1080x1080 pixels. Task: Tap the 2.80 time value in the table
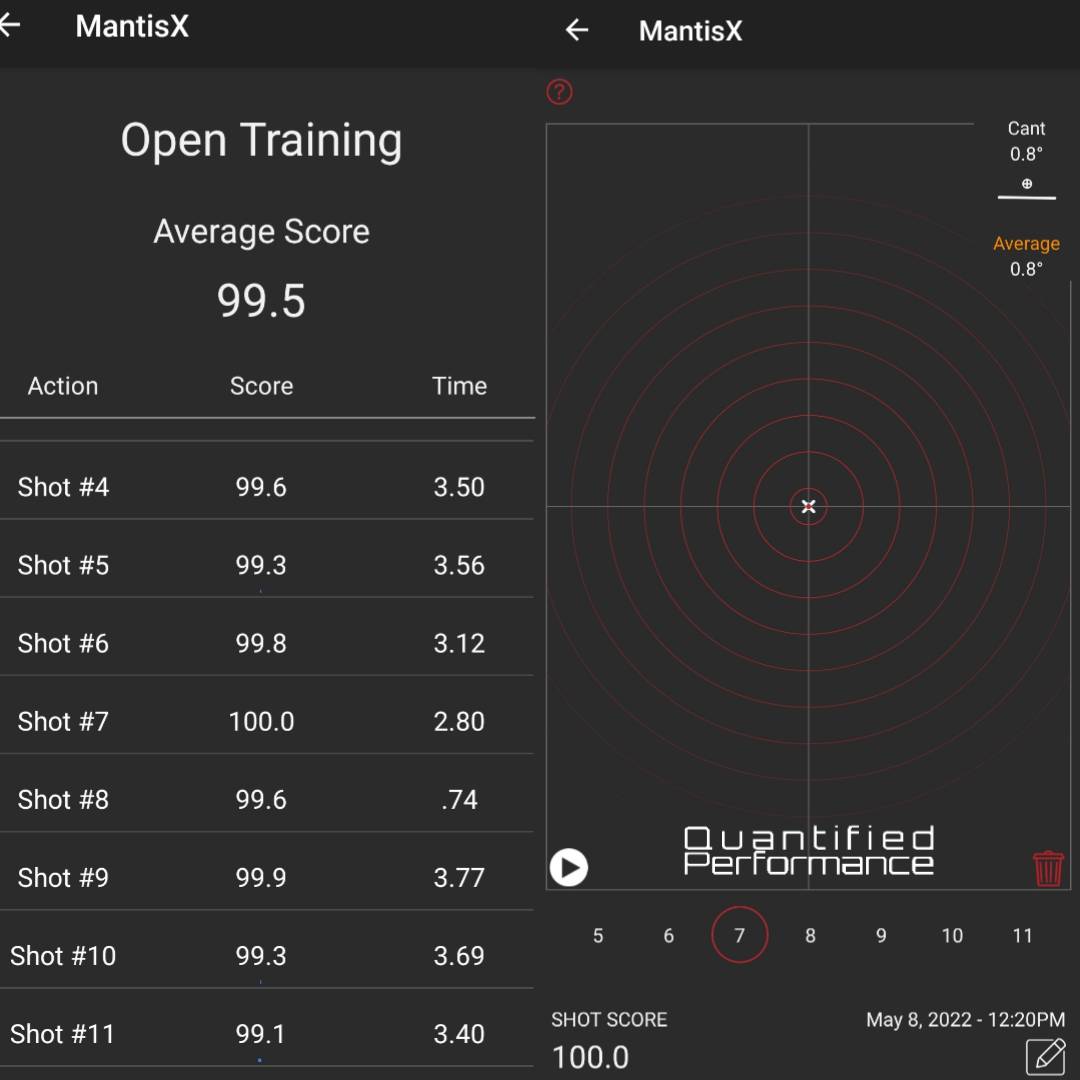coord(459,721)
